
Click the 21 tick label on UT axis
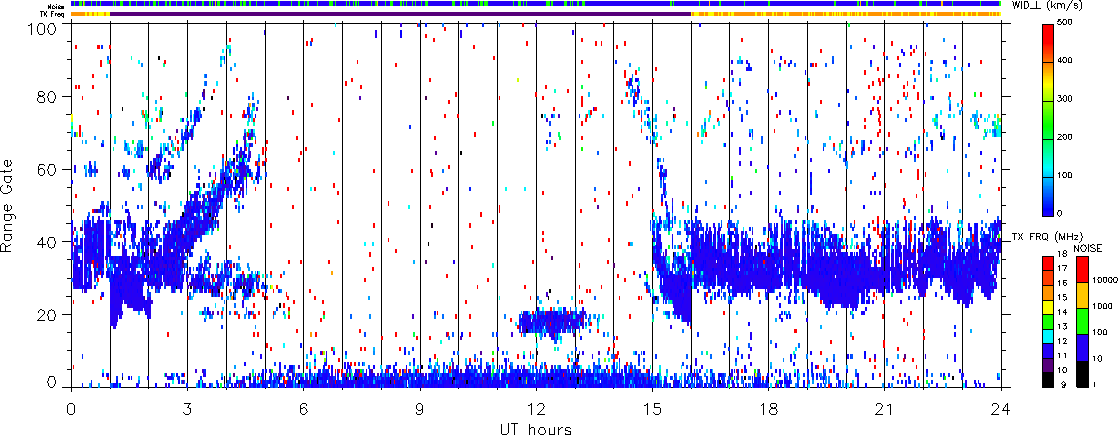pos(885,409)
